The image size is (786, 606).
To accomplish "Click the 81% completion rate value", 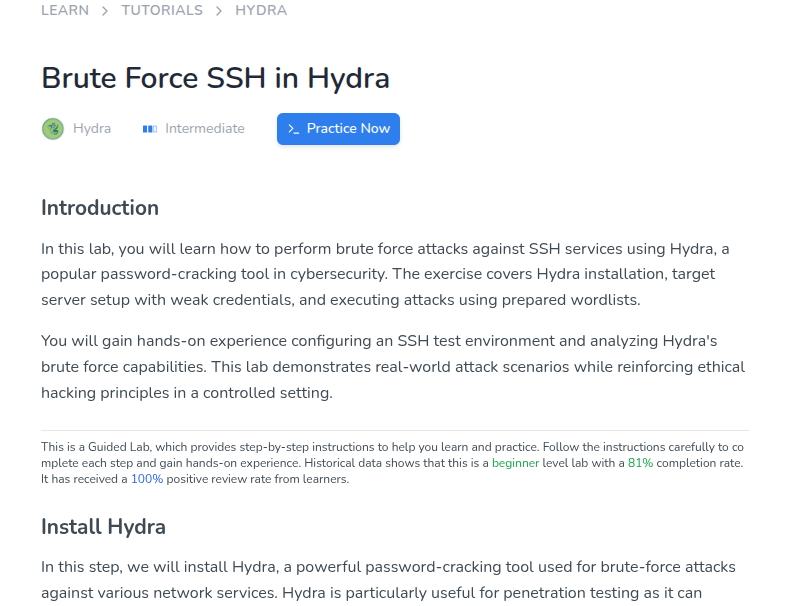I will [640, 463].
